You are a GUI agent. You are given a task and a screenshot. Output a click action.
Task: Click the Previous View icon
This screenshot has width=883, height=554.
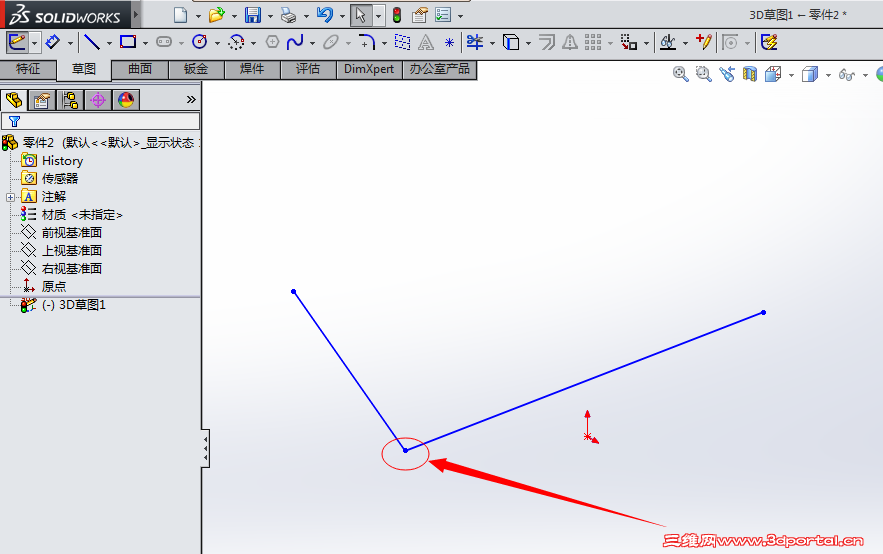tap(727, 74)
